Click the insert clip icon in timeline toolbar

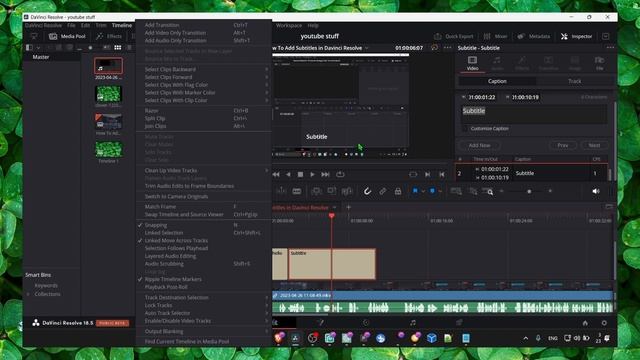pyautogui.click(x=316, y=191)
